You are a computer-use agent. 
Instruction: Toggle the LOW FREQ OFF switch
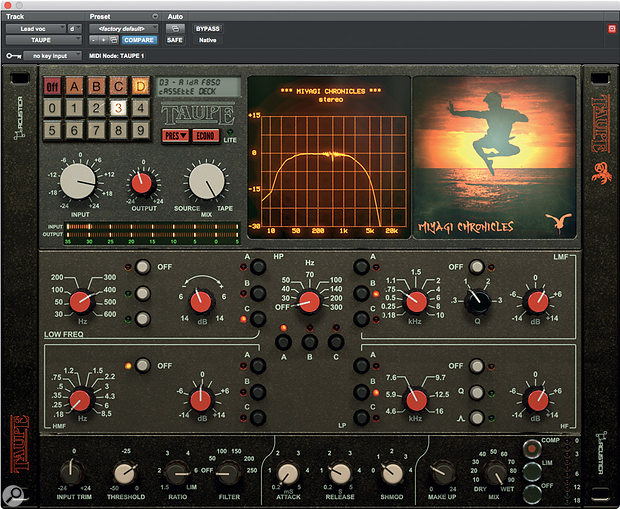[142, 267]
